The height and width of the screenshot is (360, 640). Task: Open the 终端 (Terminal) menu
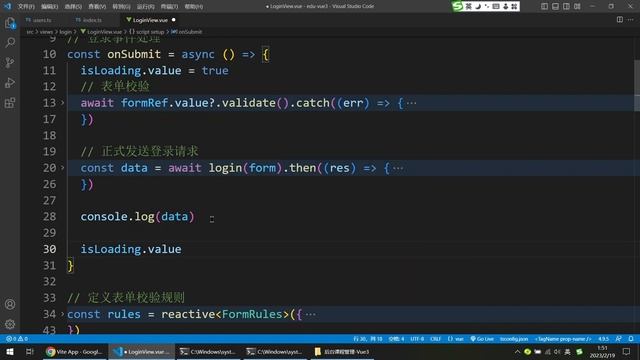tap(169, 7)
